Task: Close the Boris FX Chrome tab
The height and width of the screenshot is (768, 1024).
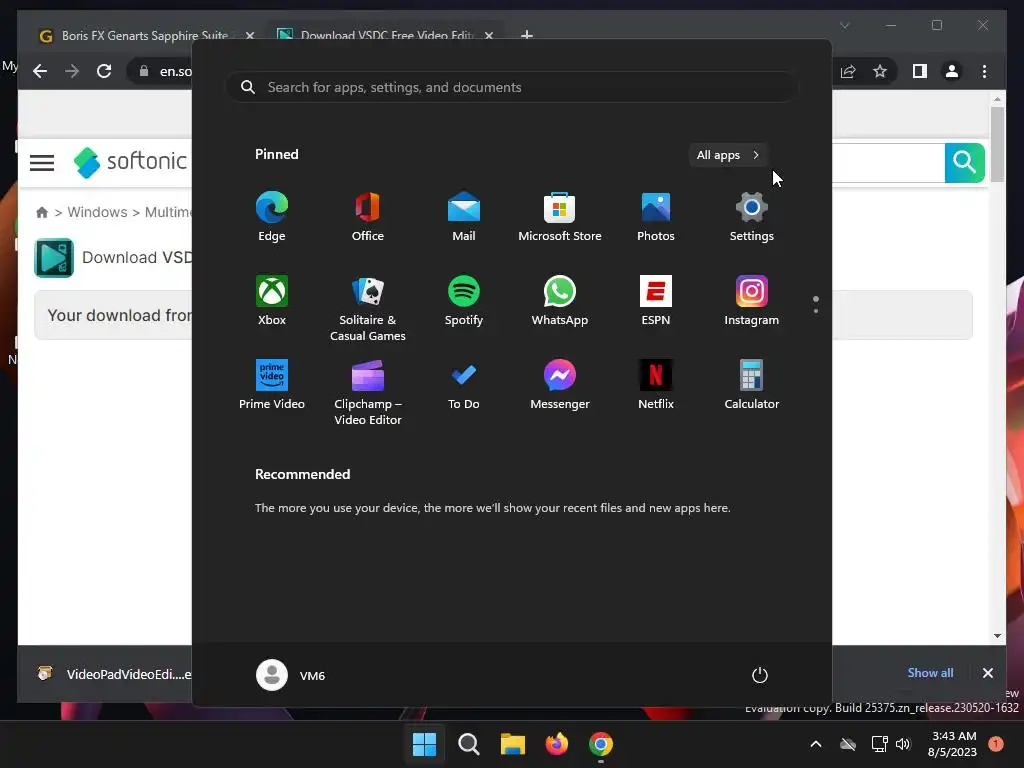Action: 249,35
